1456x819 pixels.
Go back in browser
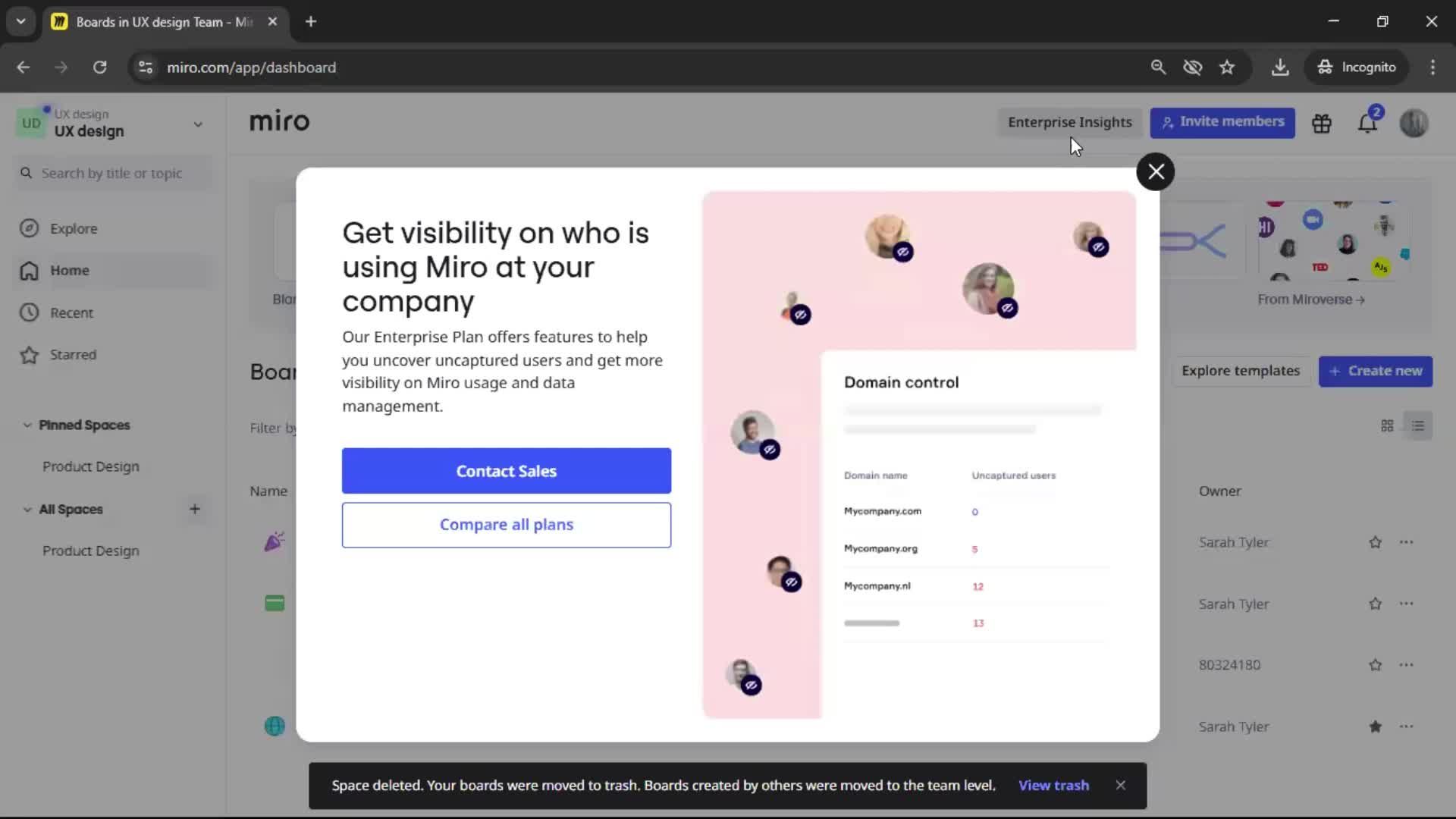click(x=24, y=67)
